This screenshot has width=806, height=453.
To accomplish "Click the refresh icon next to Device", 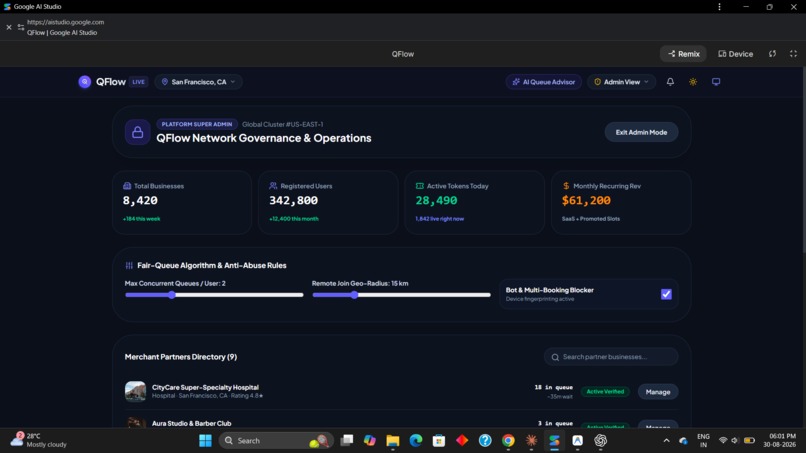I will 773,53.
